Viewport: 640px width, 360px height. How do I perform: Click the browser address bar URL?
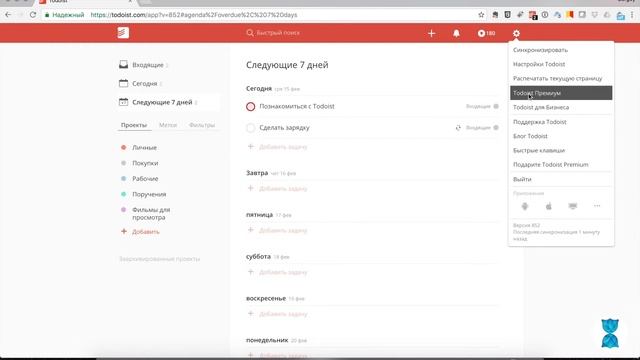coord(194,15)
